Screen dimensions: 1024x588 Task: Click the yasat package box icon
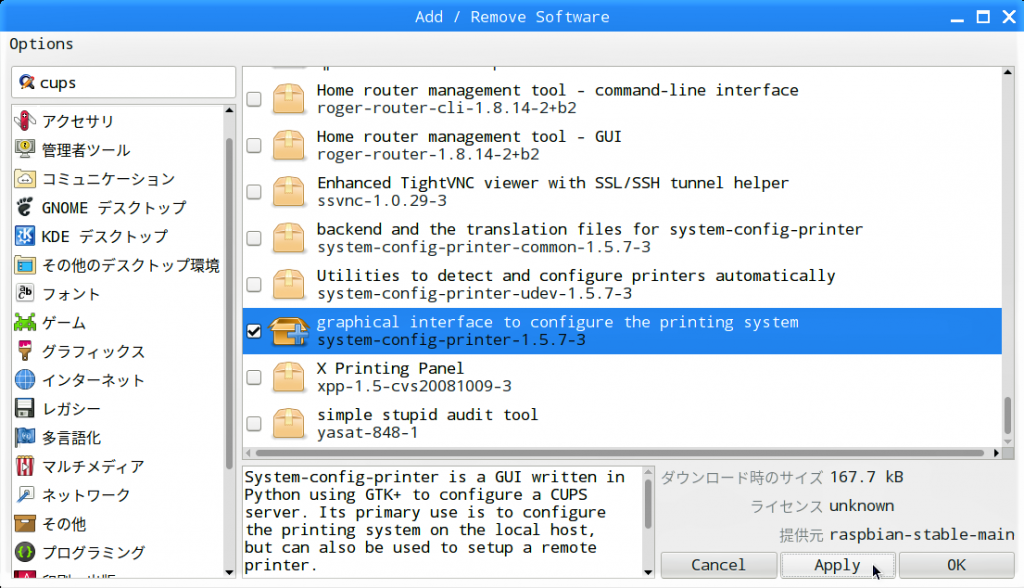coord(288,423)
